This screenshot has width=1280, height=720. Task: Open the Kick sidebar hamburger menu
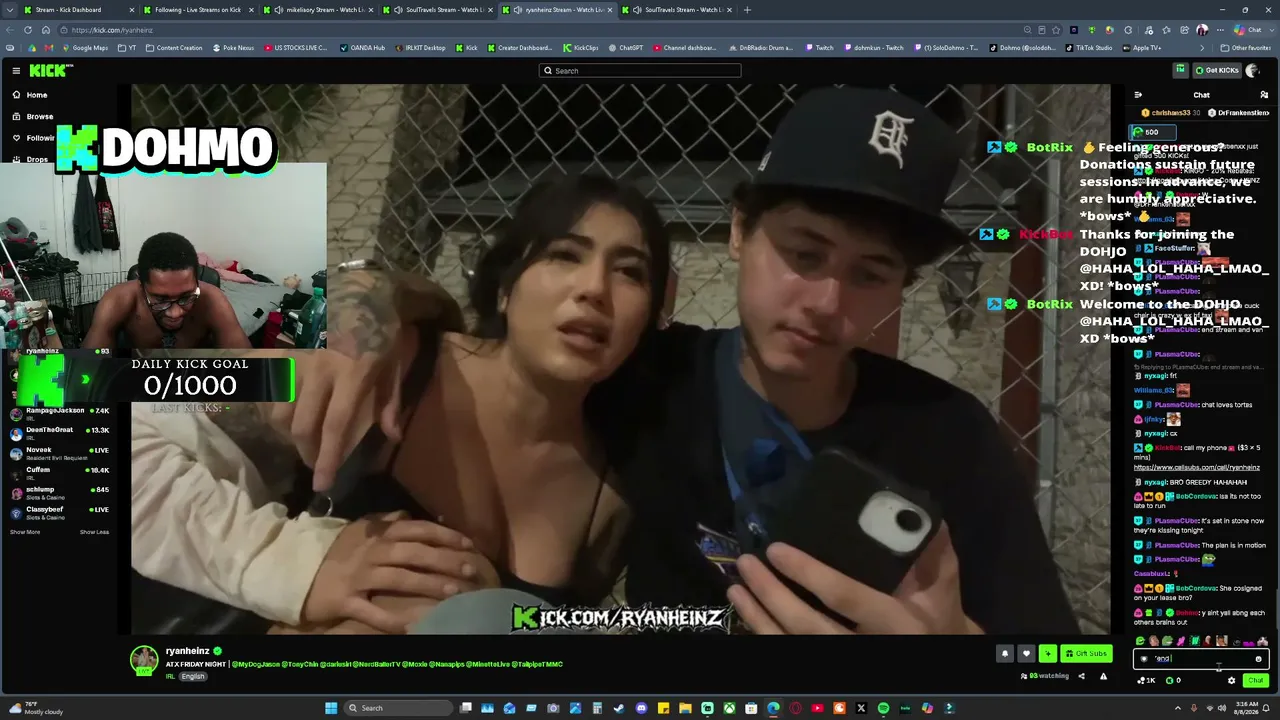[16, 70]
